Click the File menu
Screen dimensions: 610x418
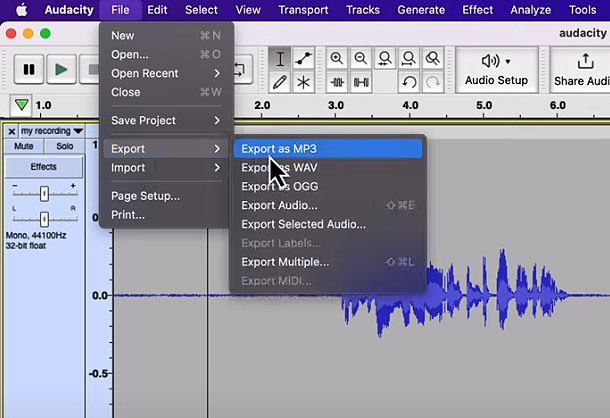120,10
